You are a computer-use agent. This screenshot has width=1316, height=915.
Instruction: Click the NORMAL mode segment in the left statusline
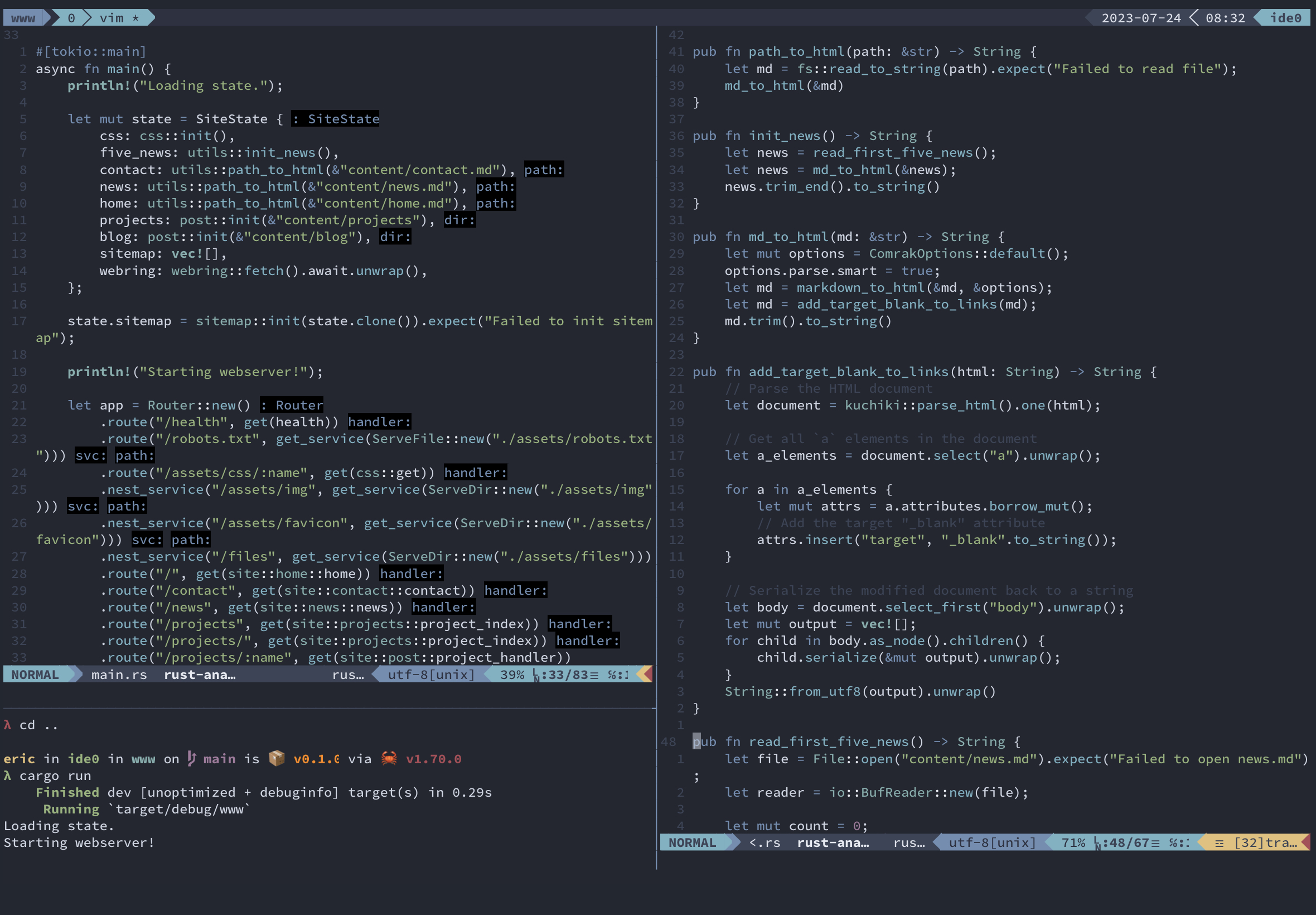(x=36, y=675)
